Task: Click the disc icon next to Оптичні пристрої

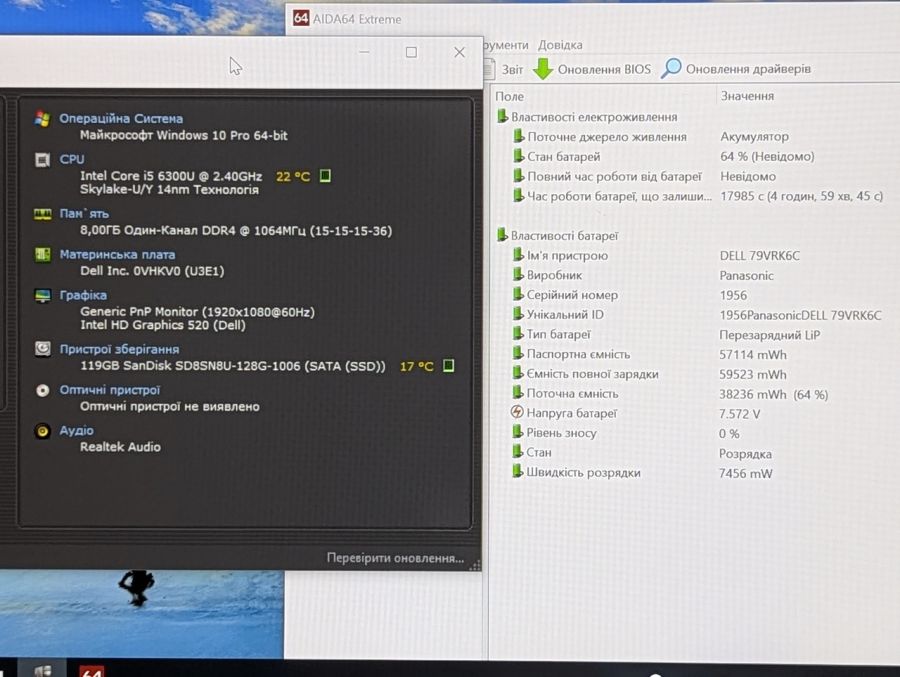Action: coord(42,390)
